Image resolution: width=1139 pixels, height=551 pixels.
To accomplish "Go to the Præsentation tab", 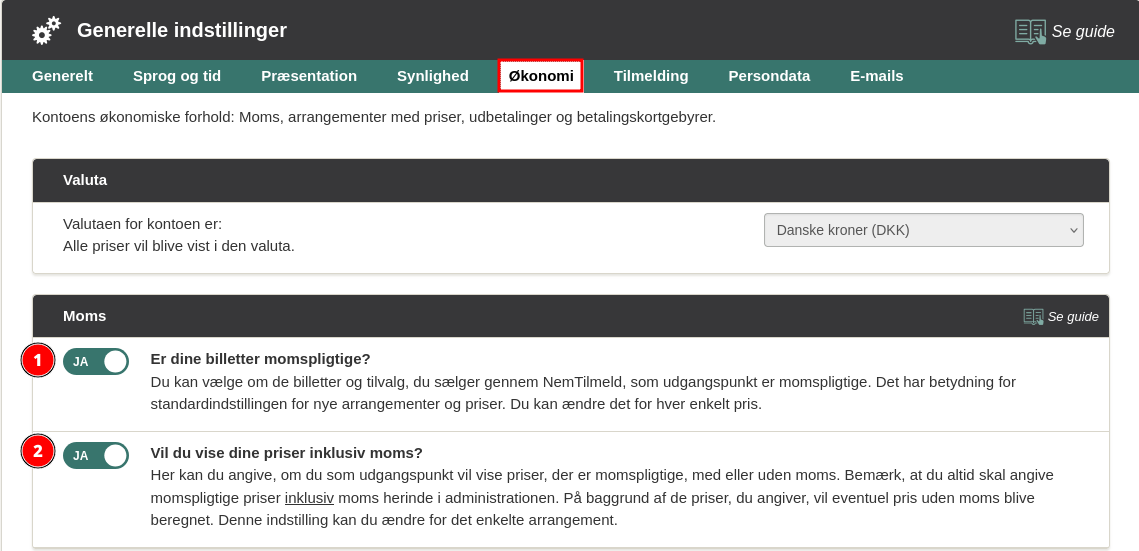I will pos(309,76).
